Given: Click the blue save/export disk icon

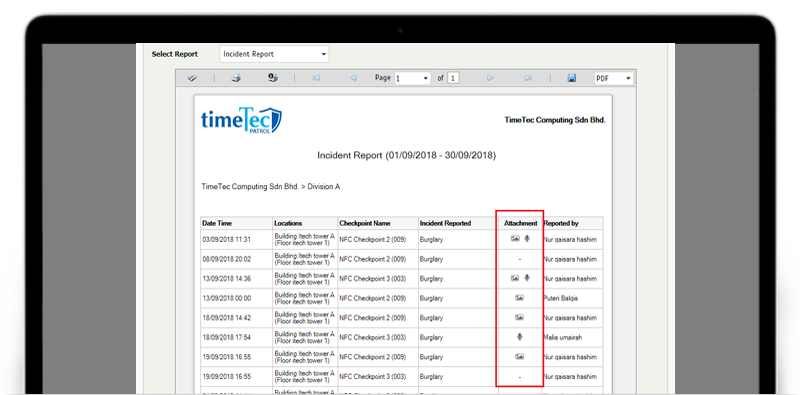Looking at the screenshot, I should pyautogui.click(x=572, y=78).
